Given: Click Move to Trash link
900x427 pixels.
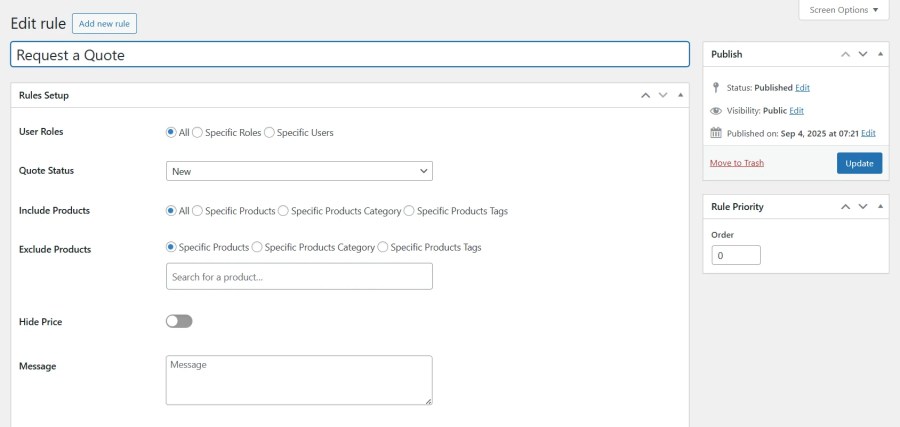Looking at the screenshot, I should 737,163.
